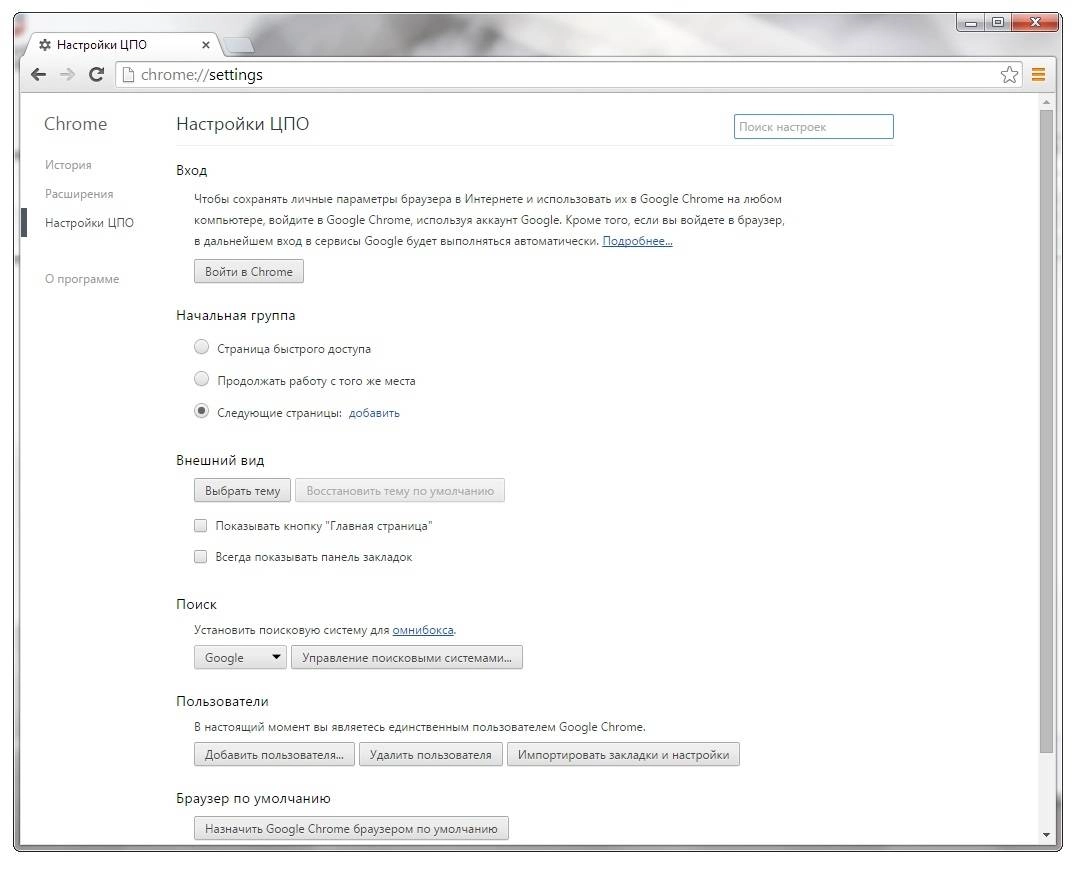The width and height of the screenshot is (1080, 871).
Task: Click Восстановить тему по умолчанию button
Action: [400, 491]
